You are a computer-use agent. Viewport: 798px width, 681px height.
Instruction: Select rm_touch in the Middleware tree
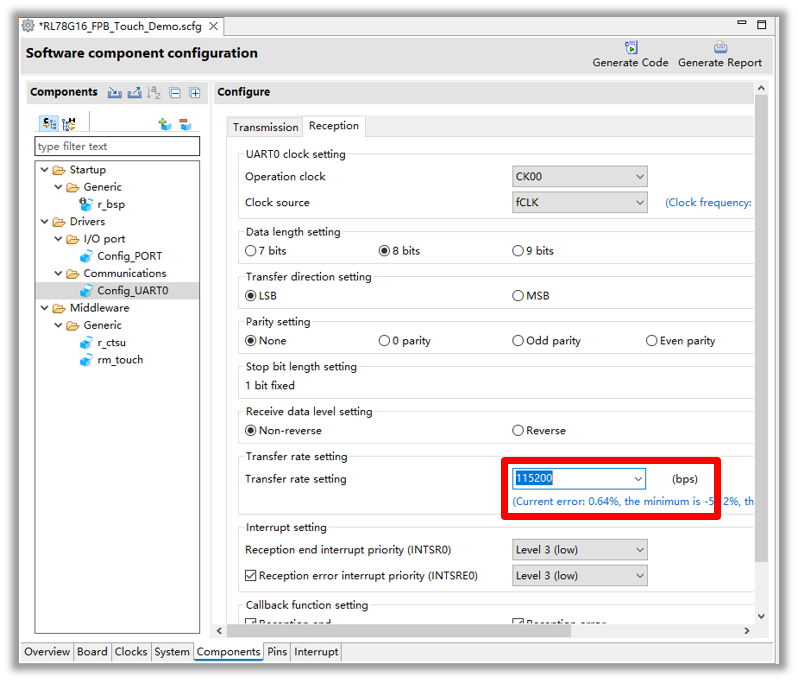(x=120, y=360)
